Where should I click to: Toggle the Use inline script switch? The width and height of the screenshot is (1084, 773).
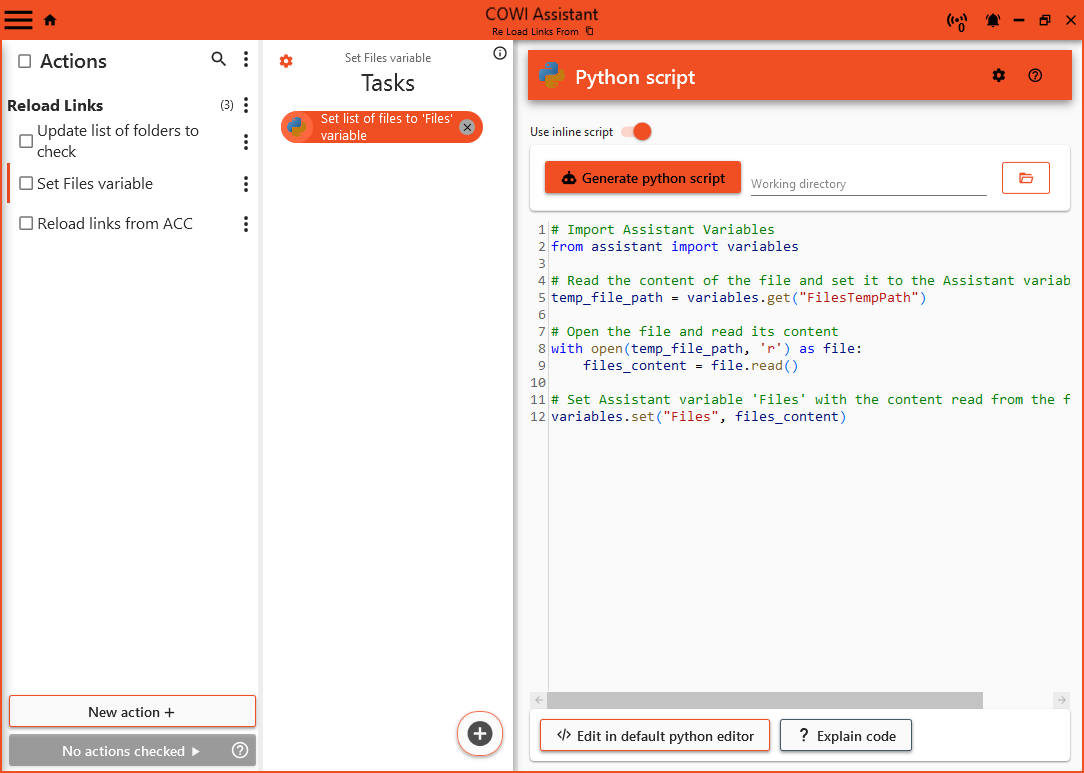pyautogui.click(x=636, y=132)
